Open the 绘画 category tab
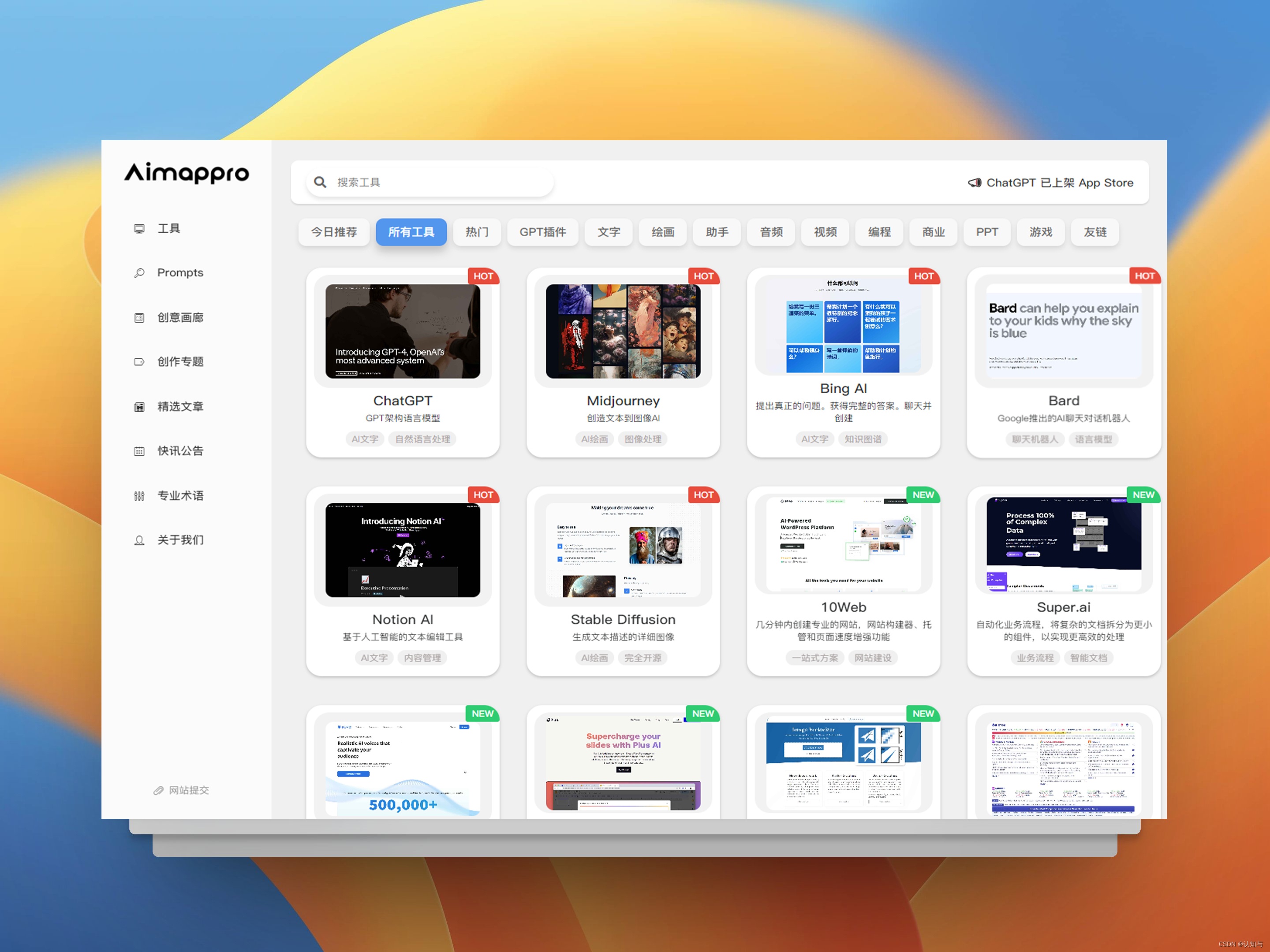1270x952 pixels. point(662,232)
